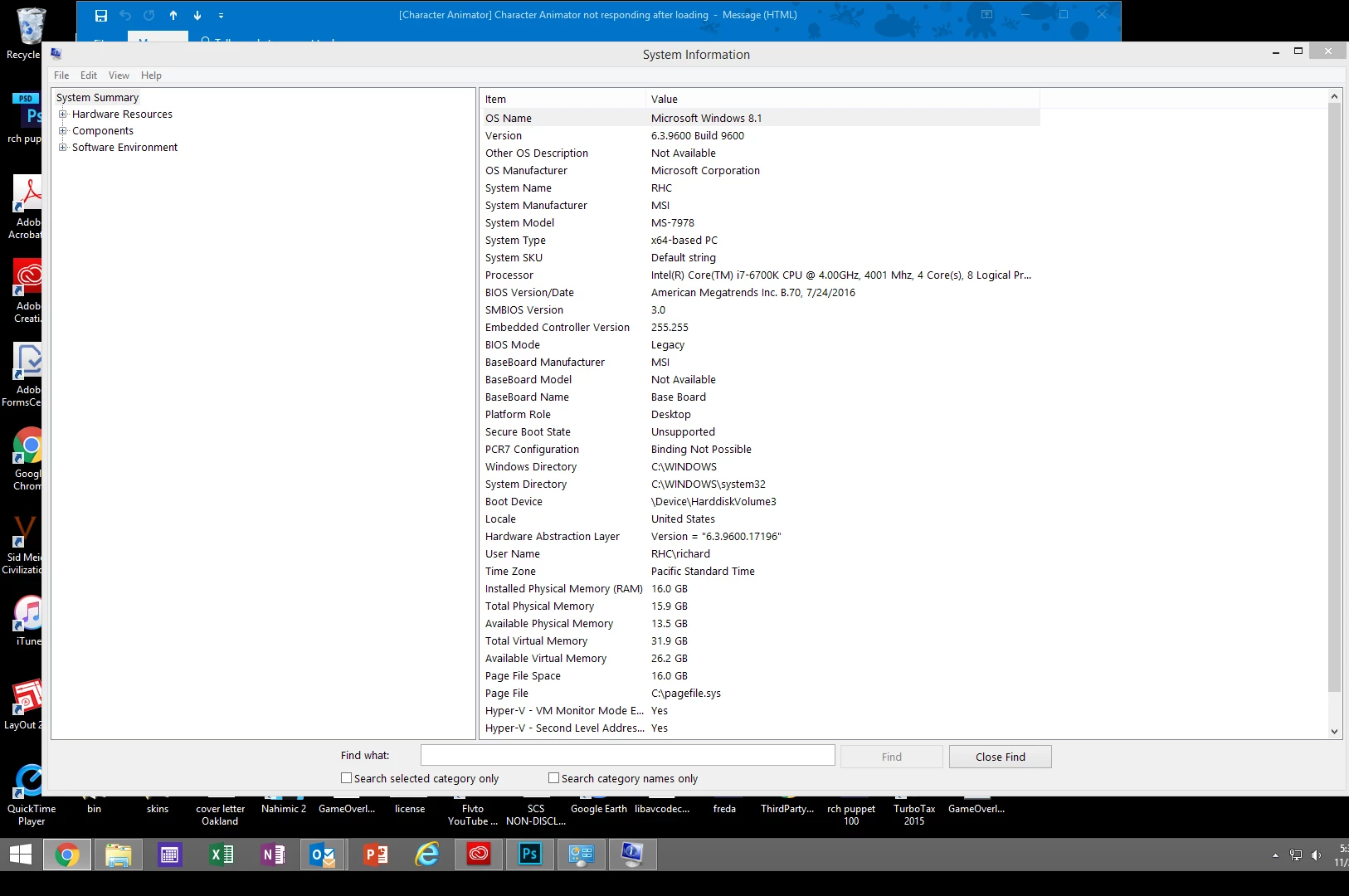Open Google Chrome from the taskbar
1349x896 pixels.
click(x=66, y=855)
